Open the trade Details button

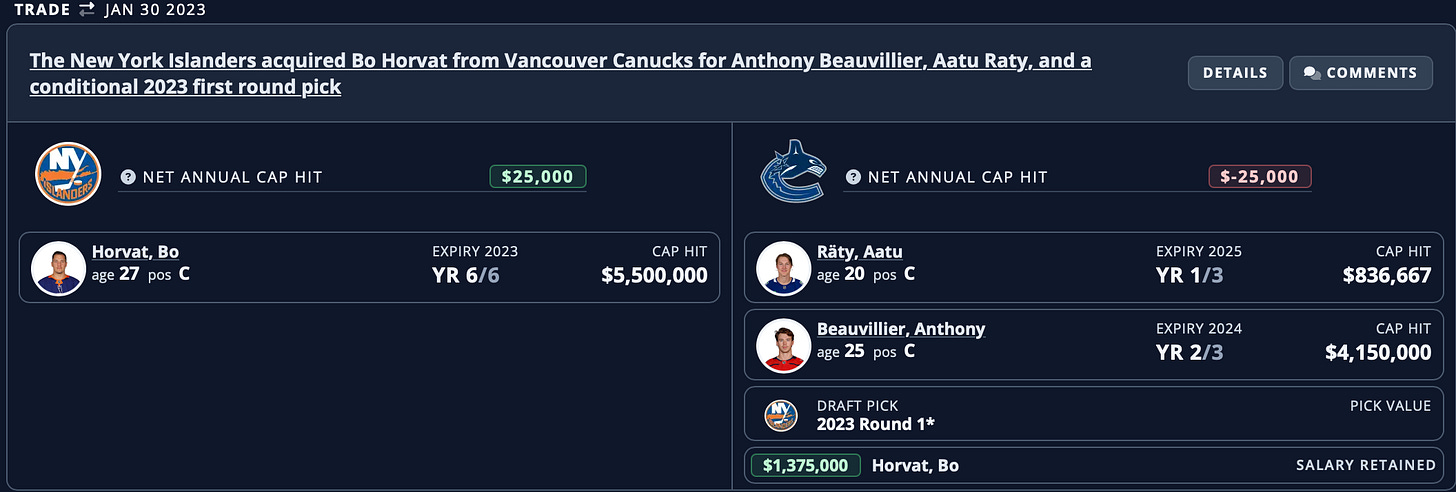[1235, 73]
